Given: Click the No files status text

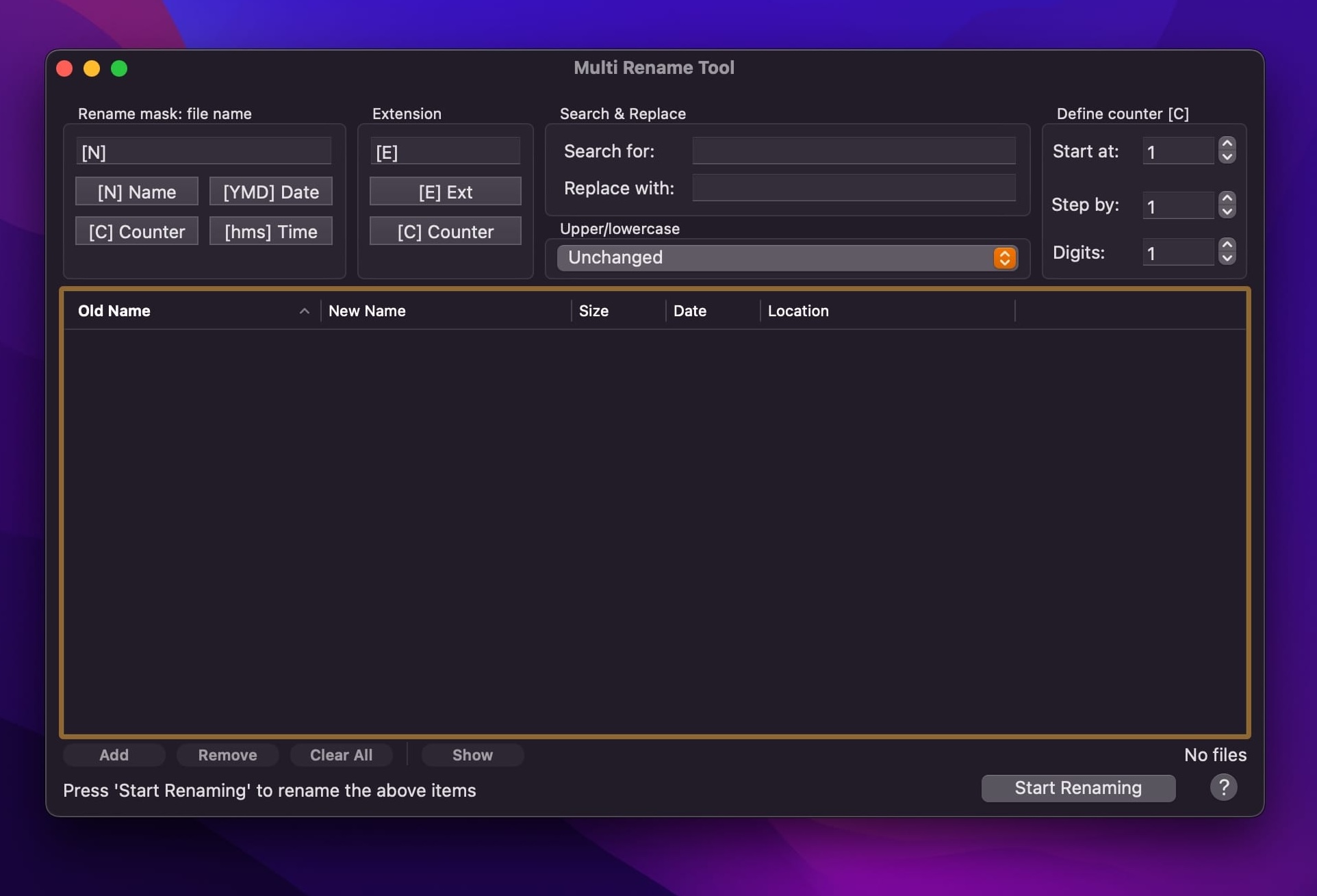Looking at the screenshot, I should tap(1216, 755).
